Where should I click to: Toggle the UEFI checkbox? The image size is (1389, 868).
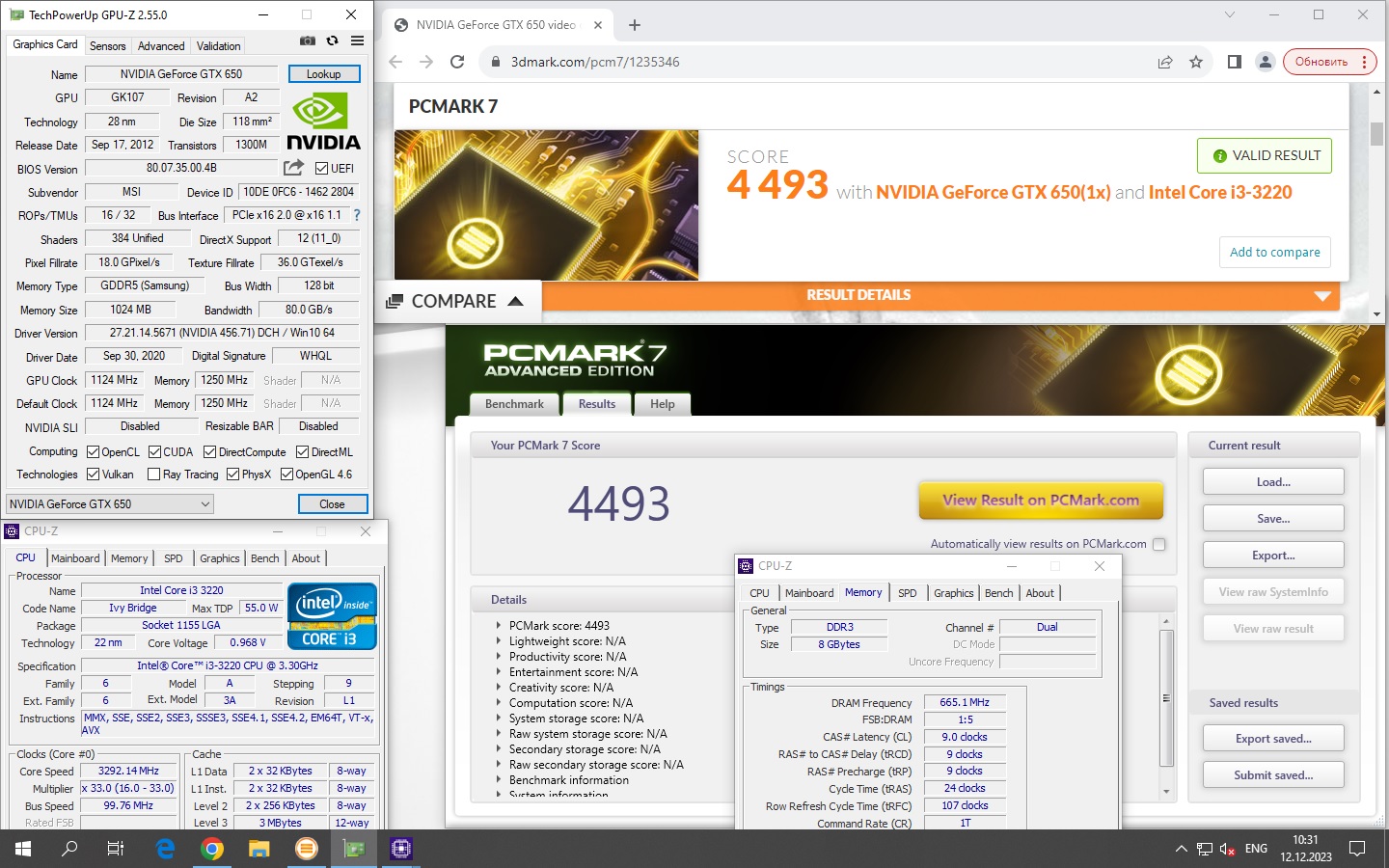(x=322, y=168)
